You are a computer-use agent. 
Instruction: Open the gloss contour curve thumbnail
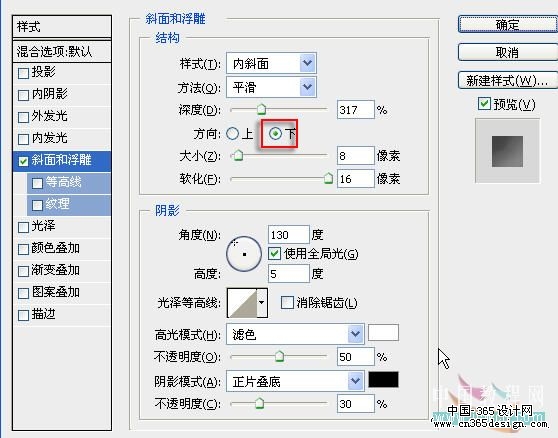(x=242, y=303)
